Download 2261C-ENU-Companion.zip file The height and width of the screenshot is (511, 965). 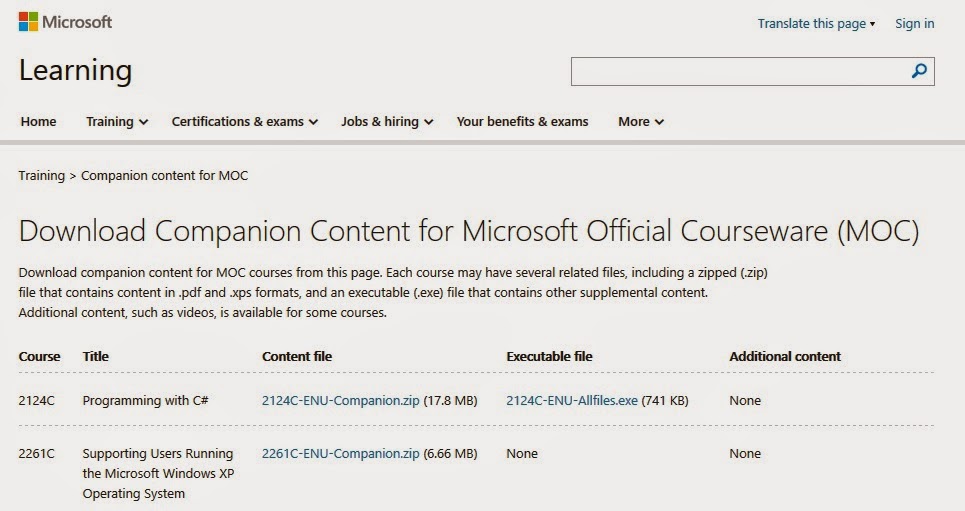(x=340, y=453)
